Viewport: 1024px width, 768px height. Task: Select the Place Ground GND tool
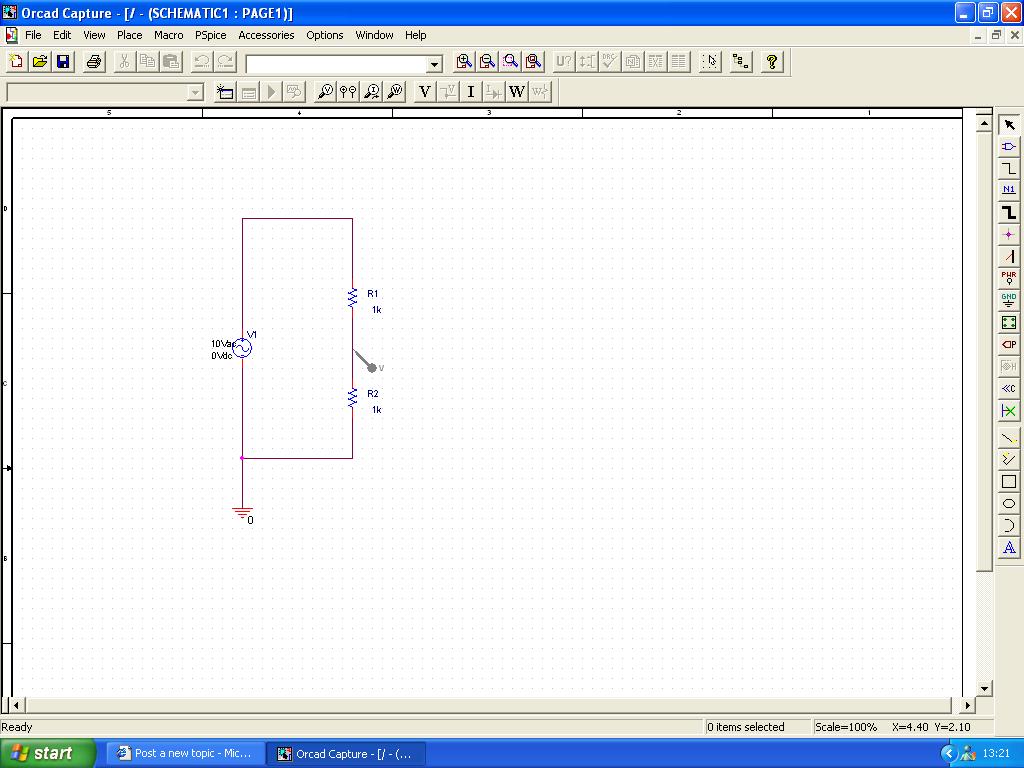[x=1009, y=300]
